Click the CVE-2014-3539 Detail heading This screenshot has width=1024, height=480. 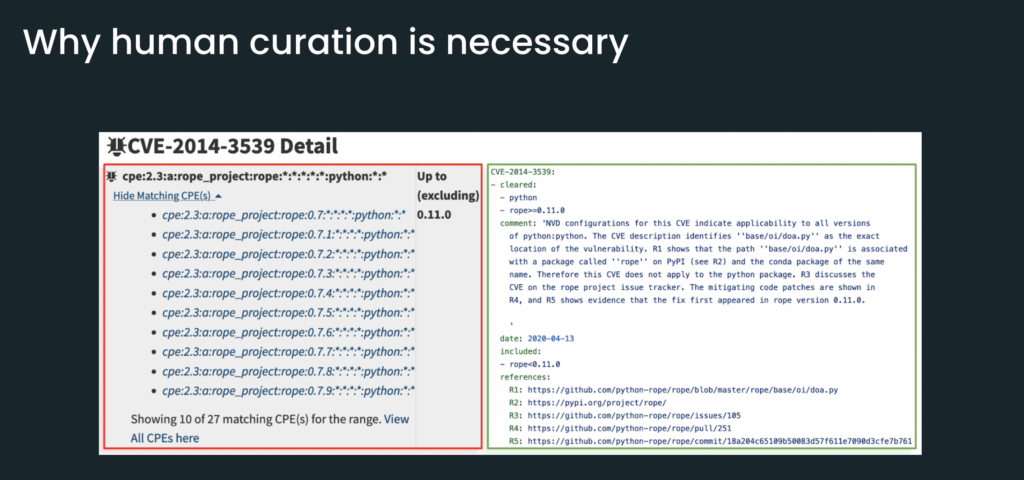pos(232,147)
